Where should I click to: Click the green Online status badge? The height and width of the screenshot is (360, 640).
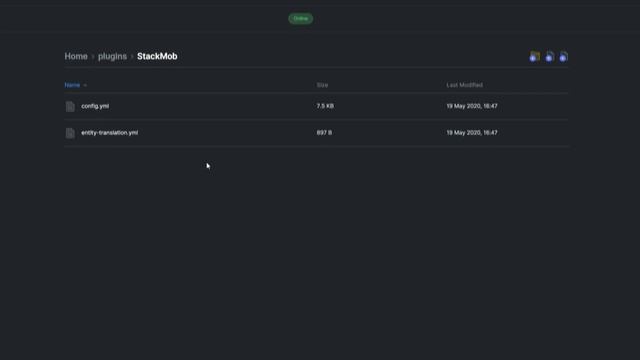(x=301, y=18)
